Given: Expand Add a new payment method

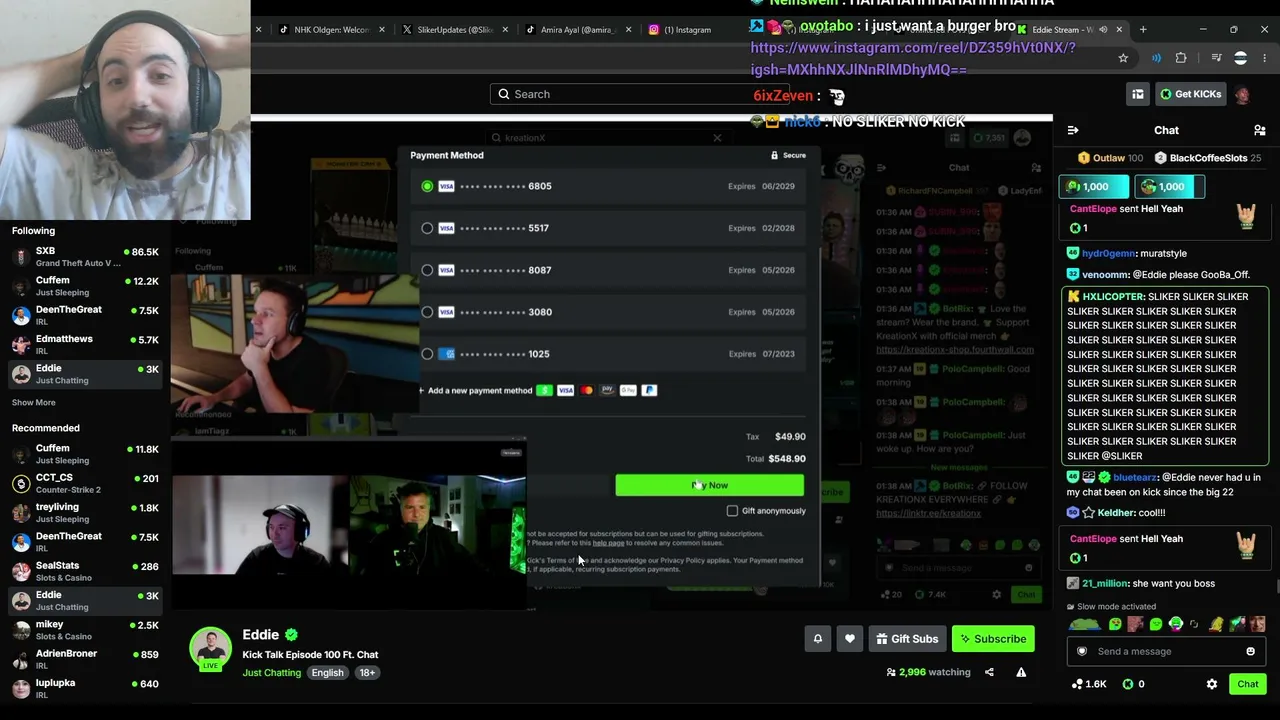Looking at the screenshot, I should [475, 390].
